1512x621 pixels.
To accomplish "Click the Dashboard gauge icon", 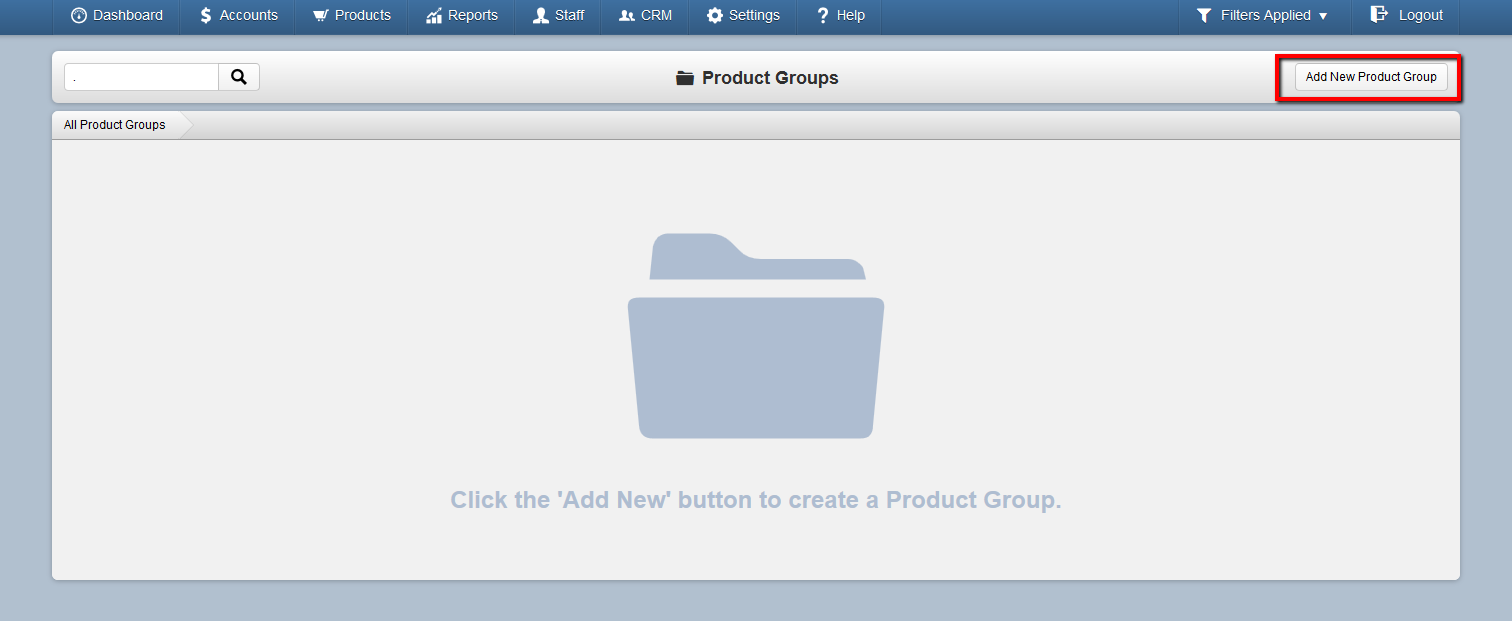I will pyautogui.click(x=78, y=15).
